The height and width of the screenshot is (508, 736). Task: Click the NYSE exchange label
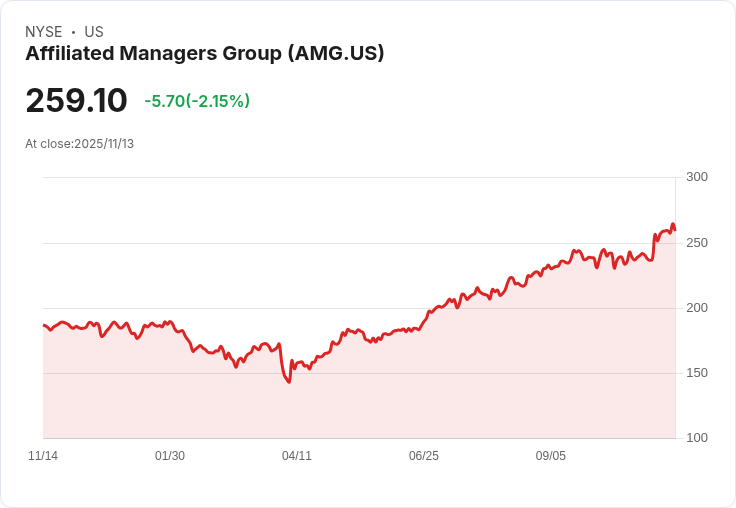point(43,32)
